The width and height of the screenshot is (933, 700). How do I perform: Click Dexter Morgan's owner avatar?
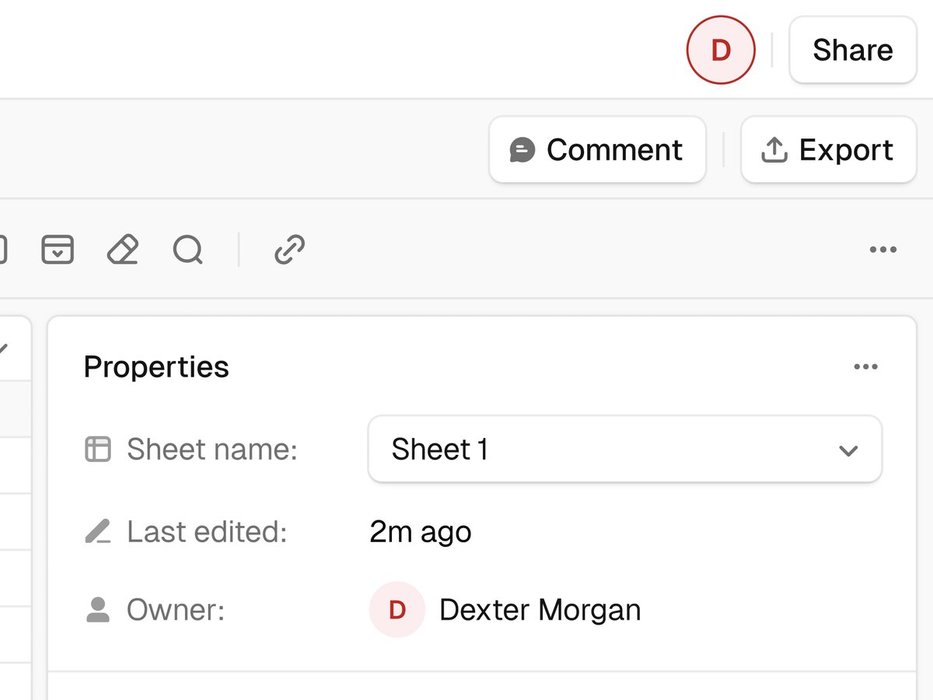[x=397, y=610]
